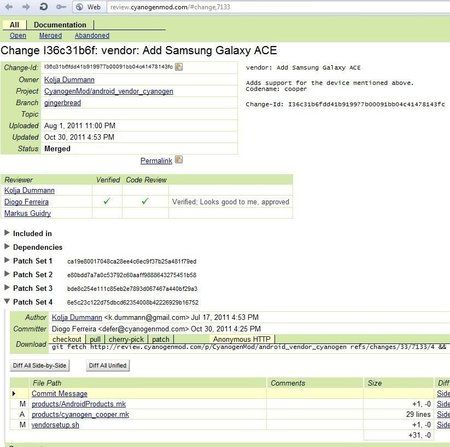Open products/cyanogen_cooper.mk file link

pyautogui.click(x=80, y=414)
